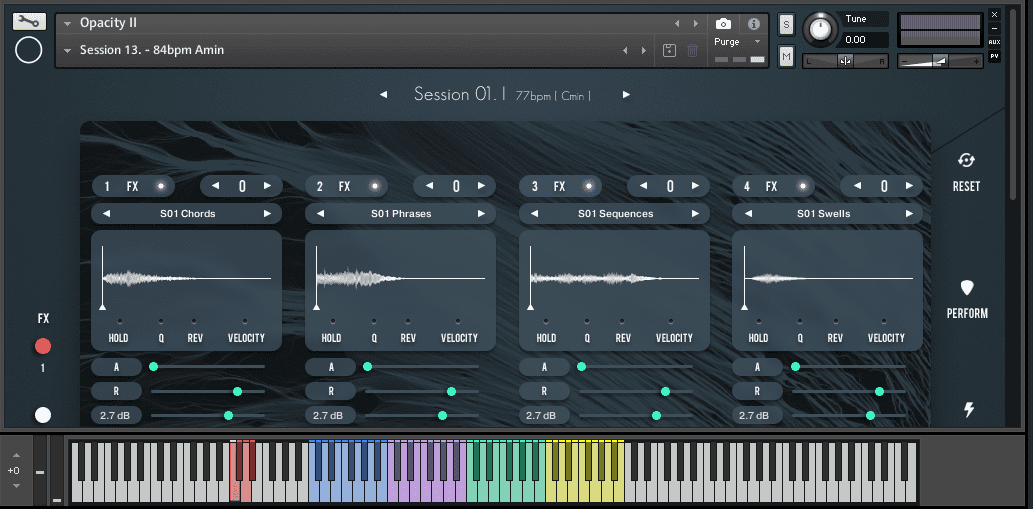Open the info icon in header

point(754,24)
